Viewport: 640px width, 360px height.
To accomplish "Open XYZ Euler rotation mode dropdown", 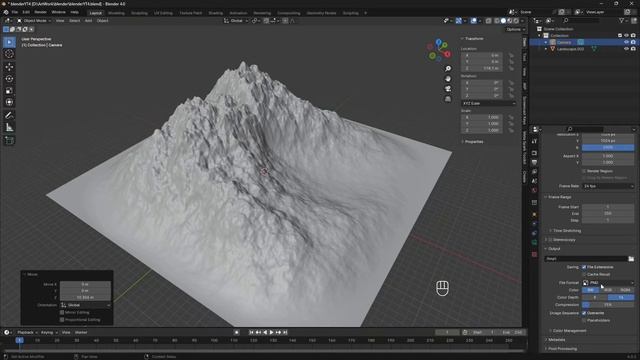I will 489,103.
